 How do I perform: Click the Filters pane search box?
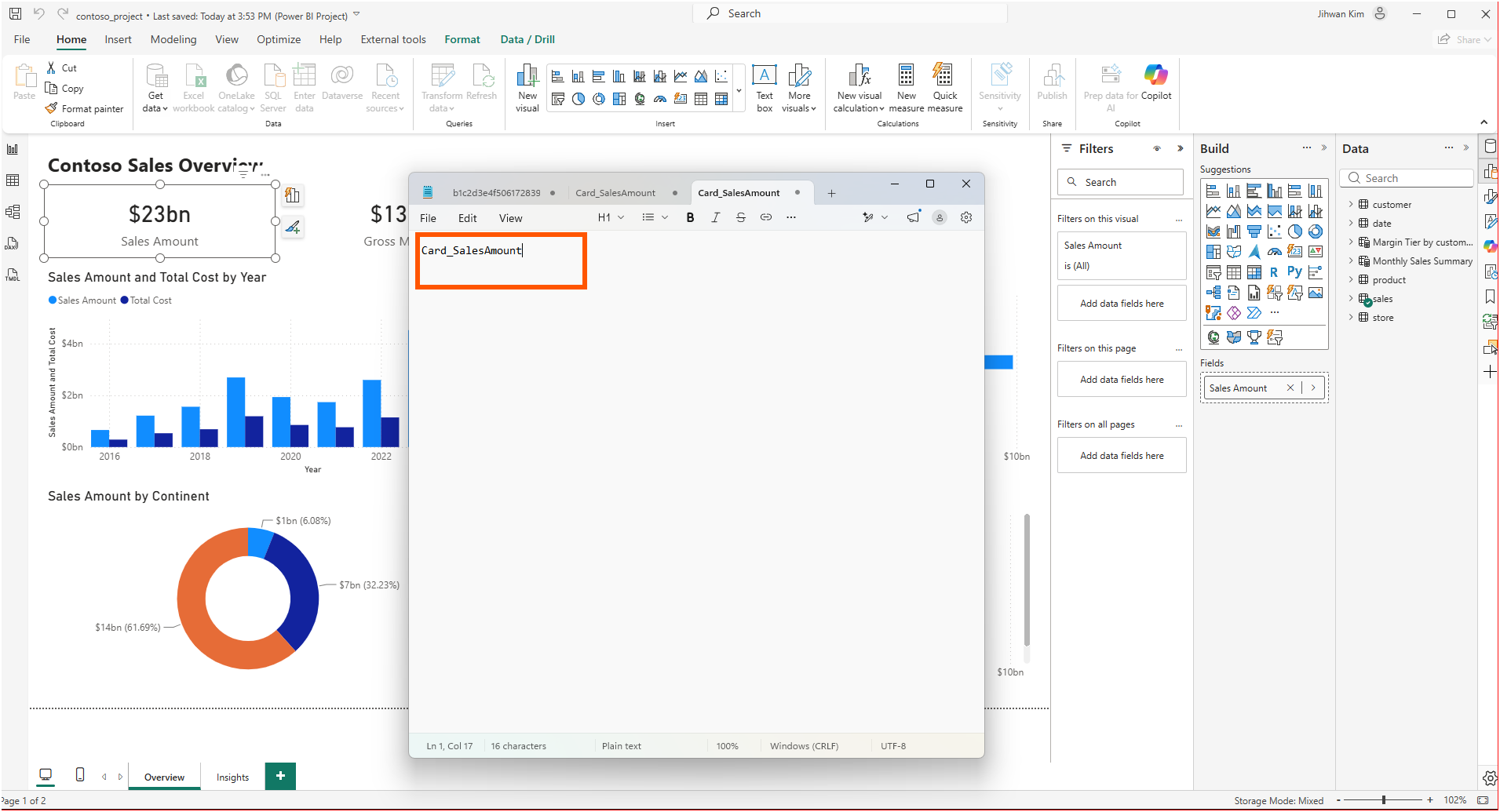pyautogui.click(x=1120, y=182)
